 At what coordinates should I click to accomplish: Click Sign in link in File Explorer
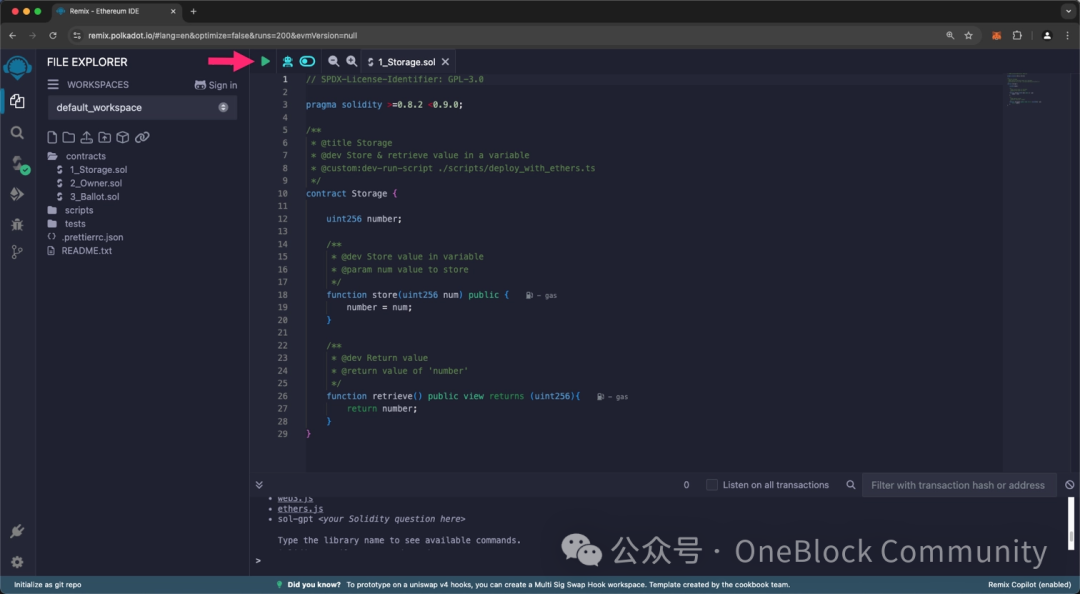[x=216, y=85]
